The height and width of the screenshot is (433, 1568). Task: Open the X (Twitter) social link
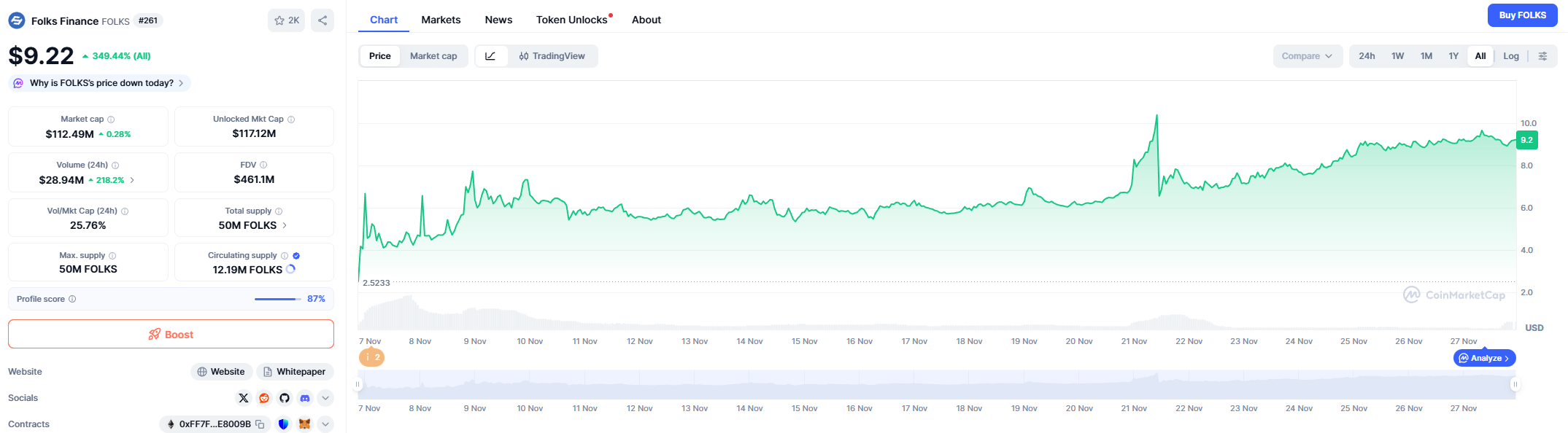pyautogui.click(x=244, y=398)
